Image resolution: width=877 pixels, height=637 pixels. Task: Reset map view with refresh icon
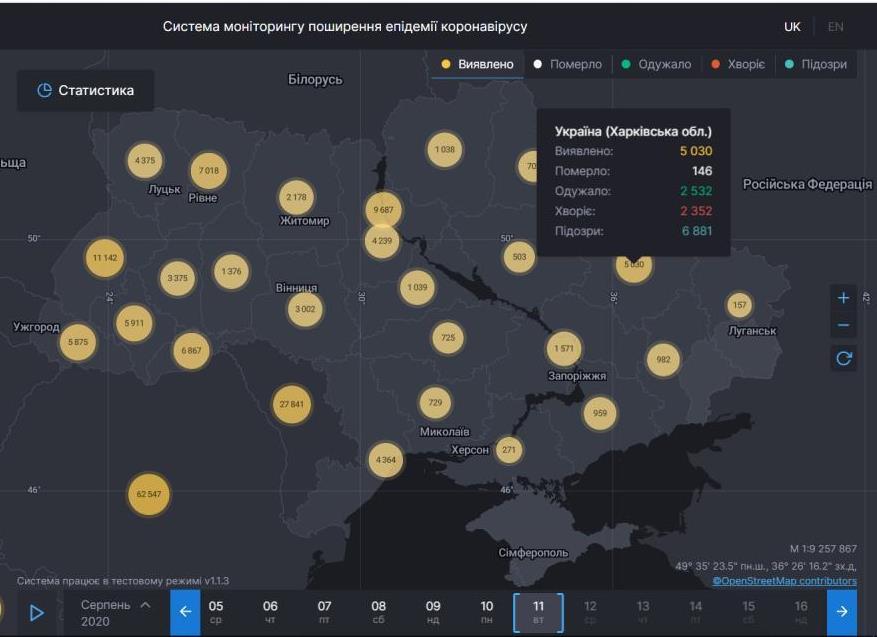click(x=843, y=358)
